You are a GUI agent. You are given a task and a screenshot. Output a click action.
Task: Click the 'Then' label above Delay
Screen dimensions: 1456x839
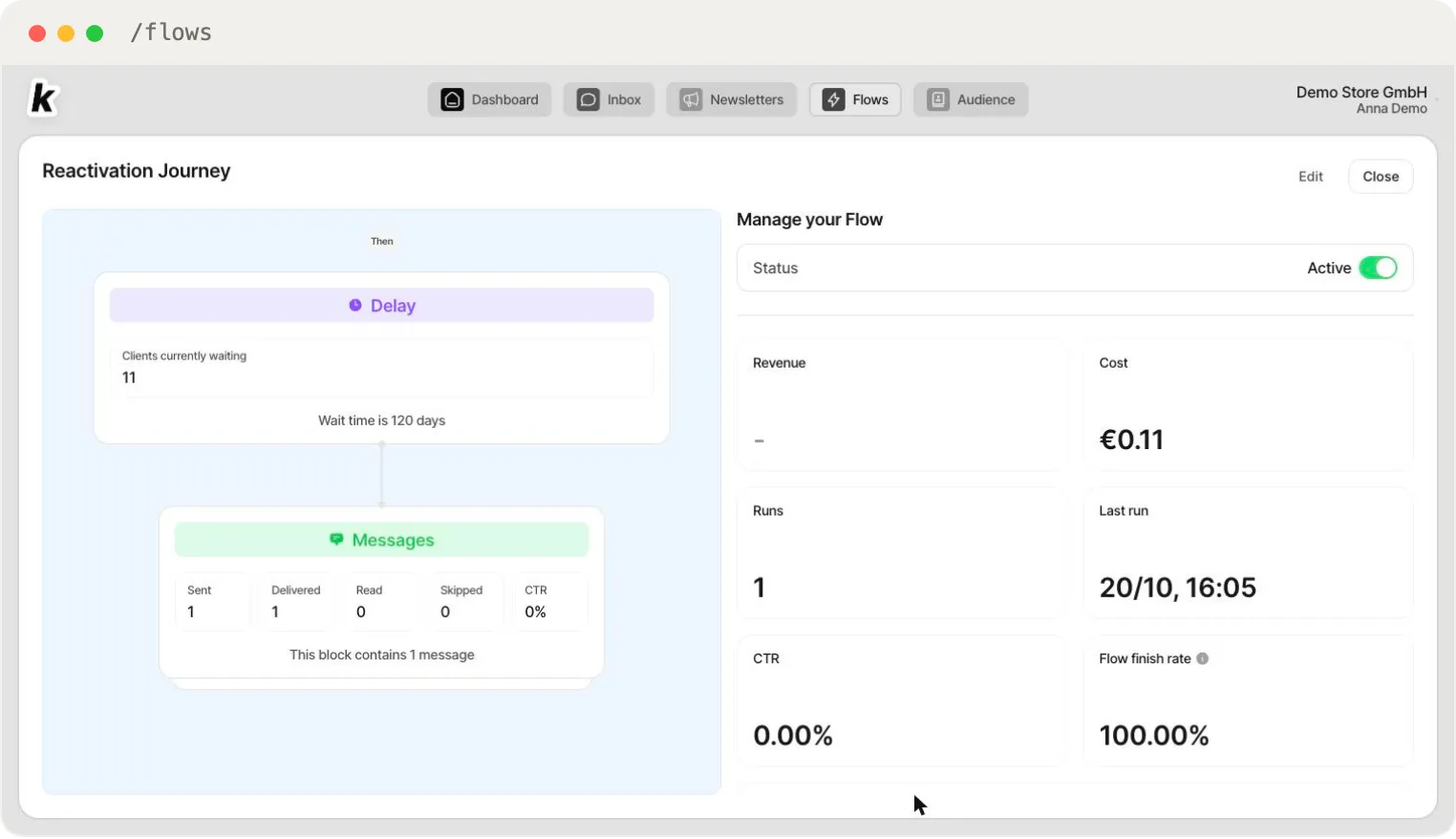coord(382,241)
